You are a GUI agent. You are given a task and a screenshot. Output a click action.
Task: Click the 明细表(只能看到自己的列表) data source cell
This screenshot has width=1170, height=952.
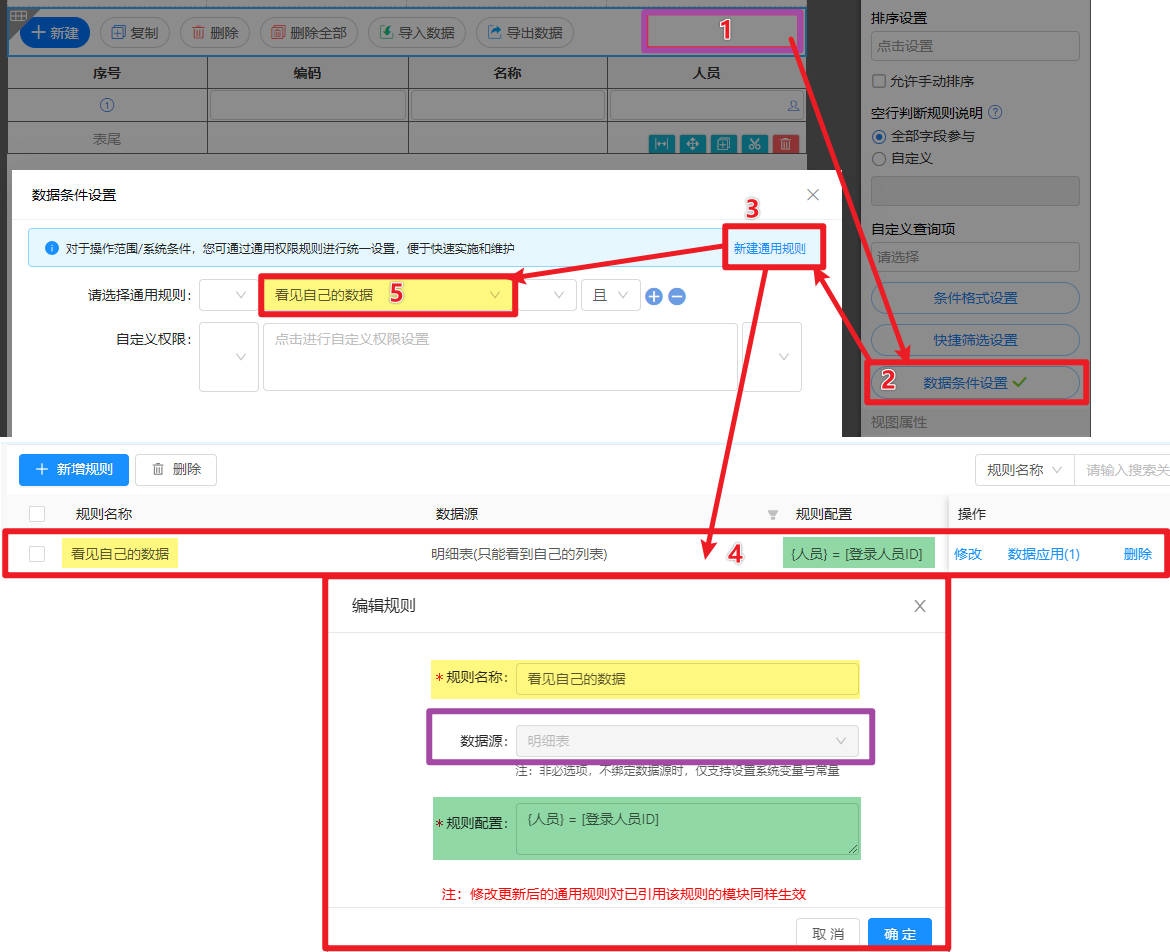tap(519, 554)
